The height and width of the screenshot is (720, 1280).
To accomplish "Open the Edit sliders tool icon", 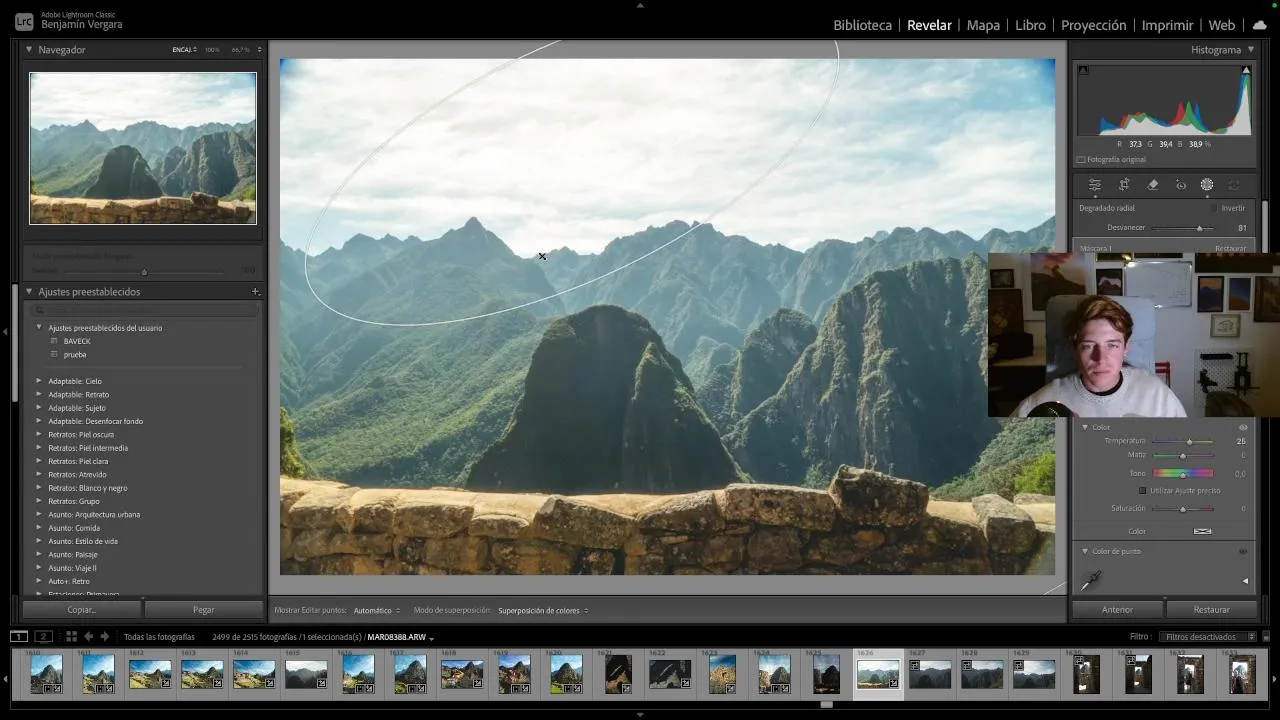I will click(1095, 185).
